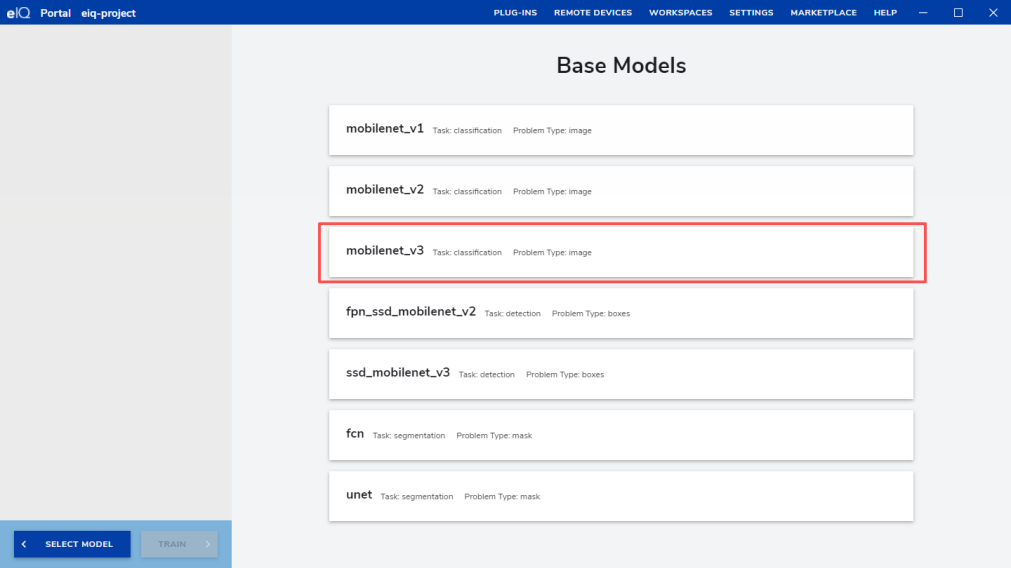Click the Portal label in title bar
The width and height of the screenshot is (1011, 568).
pyautogui.click(x=55, y=13)
